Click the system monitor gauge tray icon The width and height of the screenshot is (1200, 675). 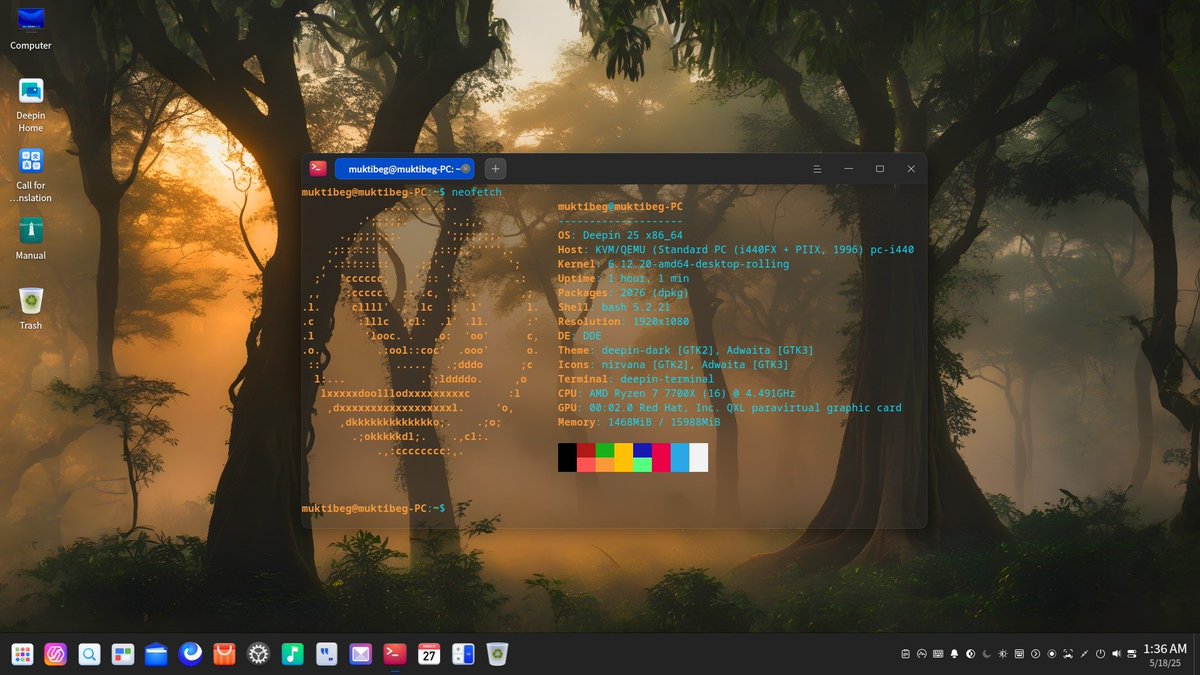tap(922, 654)
